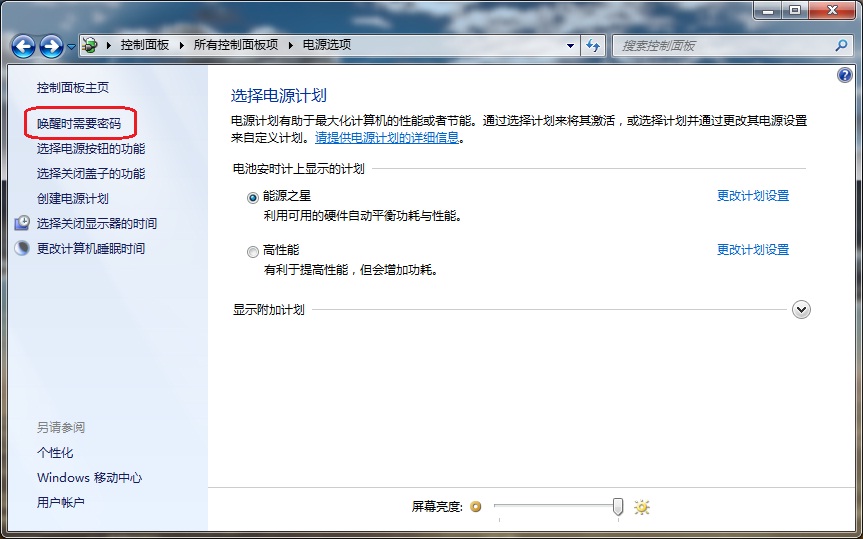The image size is (863, 539).
Task: Expand arrow before 电源选项 breadcrumb
Action: point(291,46)
